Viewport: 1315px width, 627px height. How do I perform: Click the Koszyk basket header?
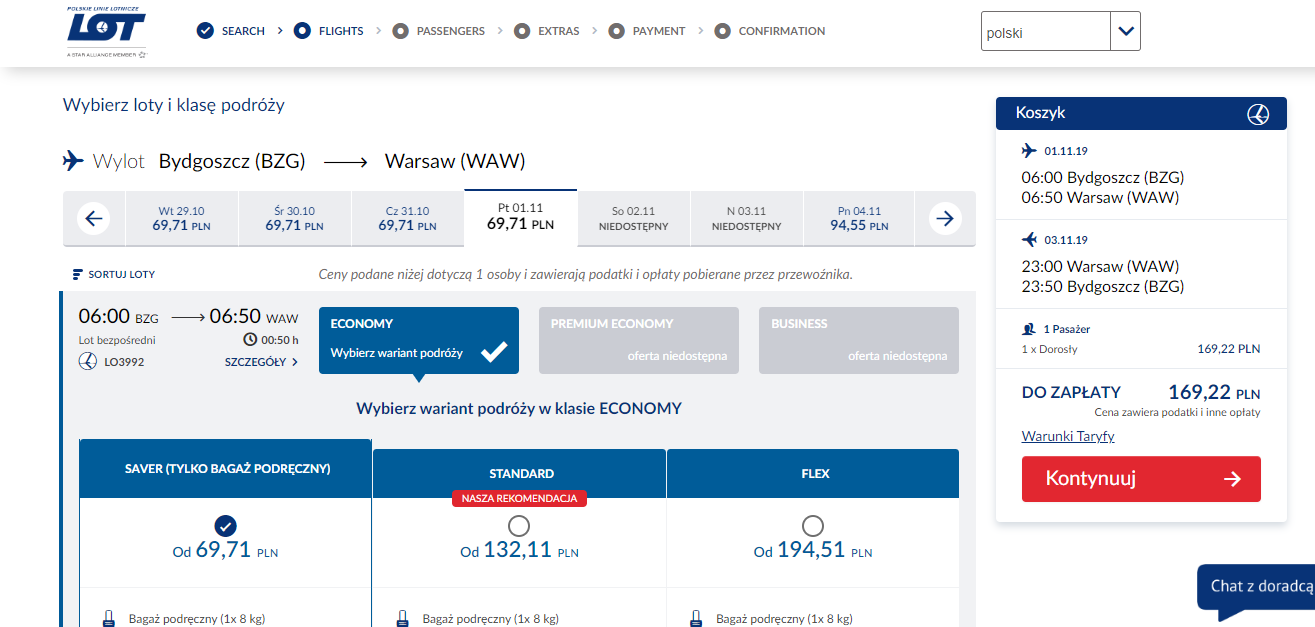(x=1141, y=113)
